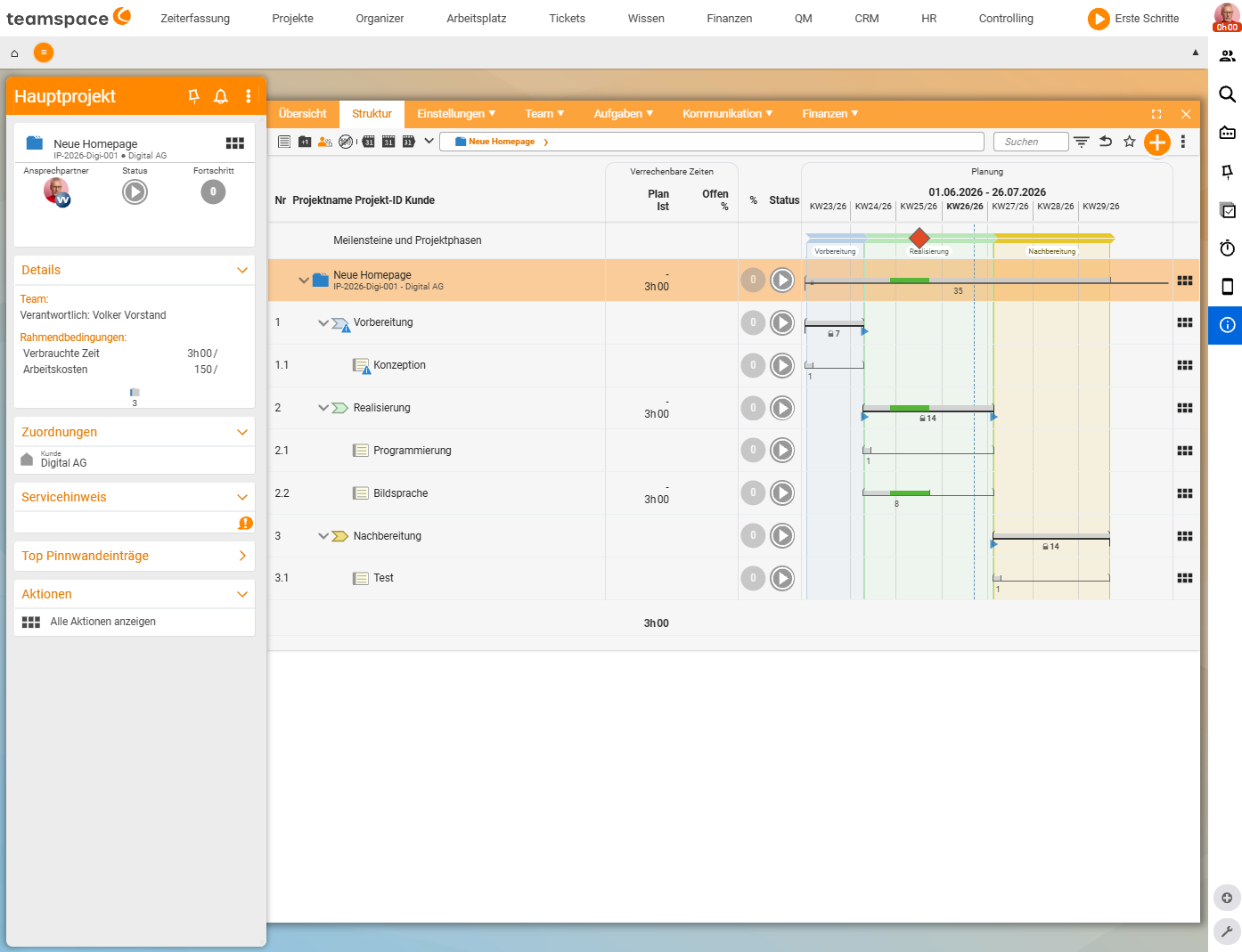This screenshot has height=952, width=1242.
Task: Open grid actions menu for Konzeption row
Action: (x=1185, y=365)
